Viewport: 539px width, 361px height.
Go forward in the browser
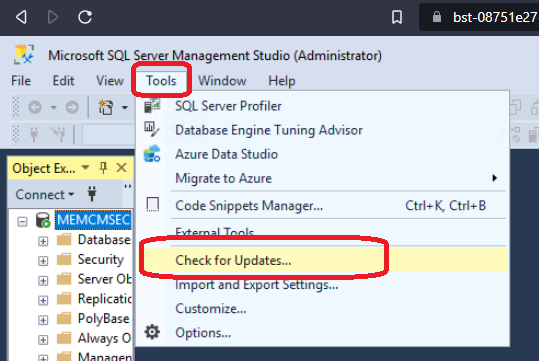coord(53,17)
